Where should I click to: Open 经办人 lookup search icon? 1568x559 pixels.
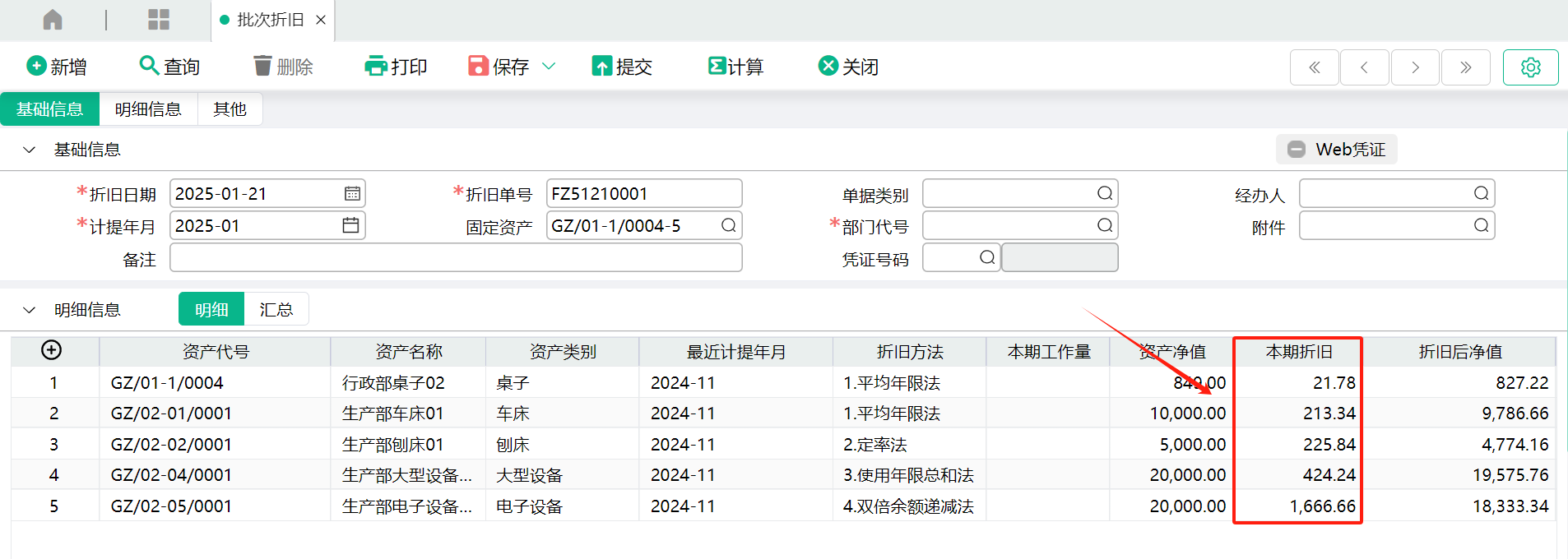[x=1481, y=193]
